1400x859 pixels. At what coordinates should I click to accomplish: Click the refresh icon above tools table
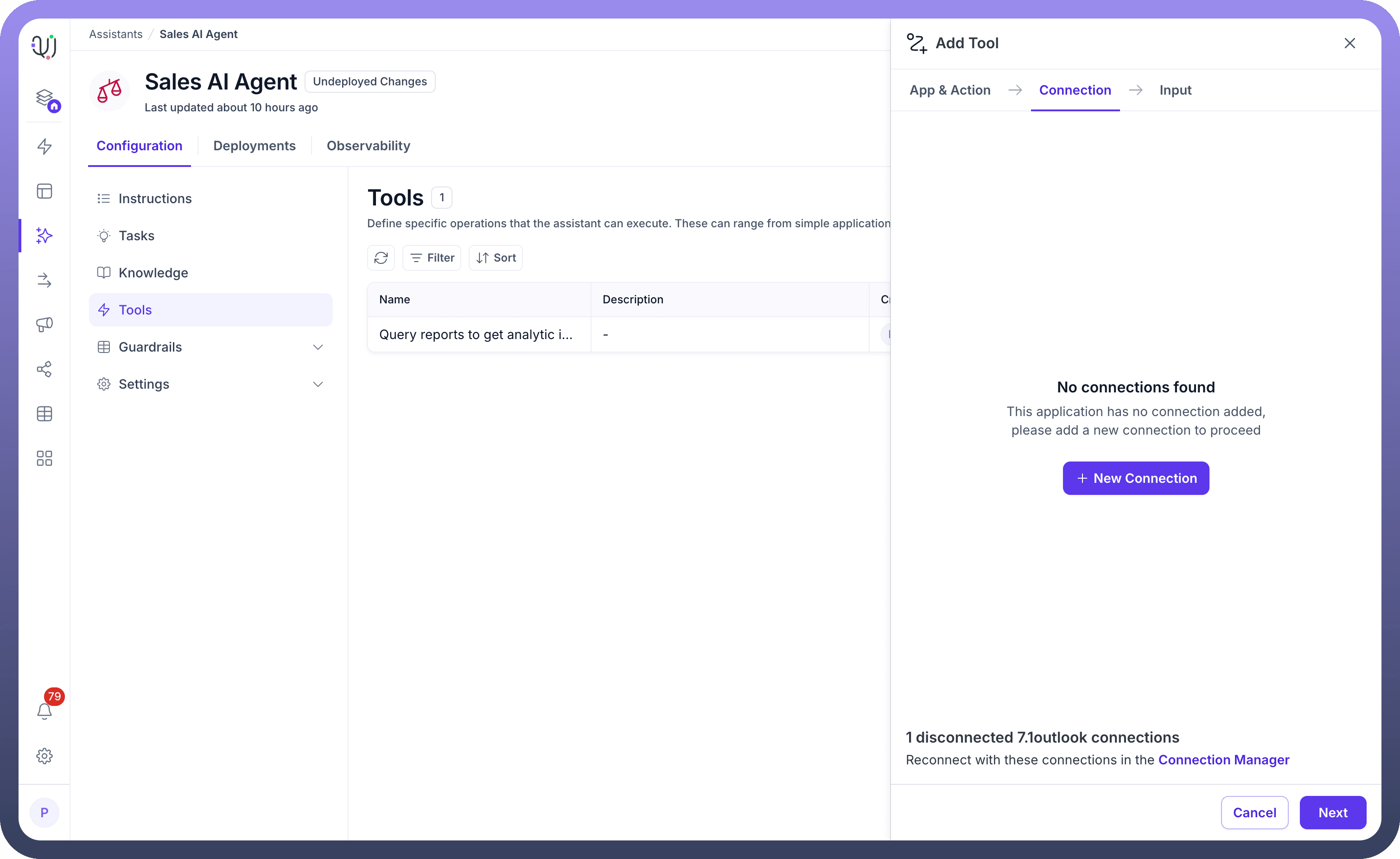381,257
